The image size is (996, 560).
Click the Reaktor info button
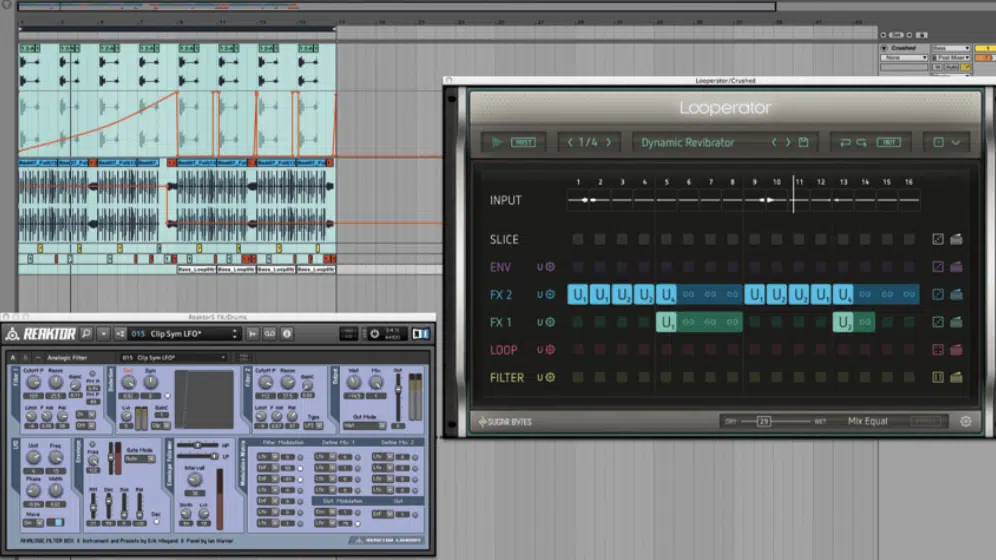coord(287,333)
